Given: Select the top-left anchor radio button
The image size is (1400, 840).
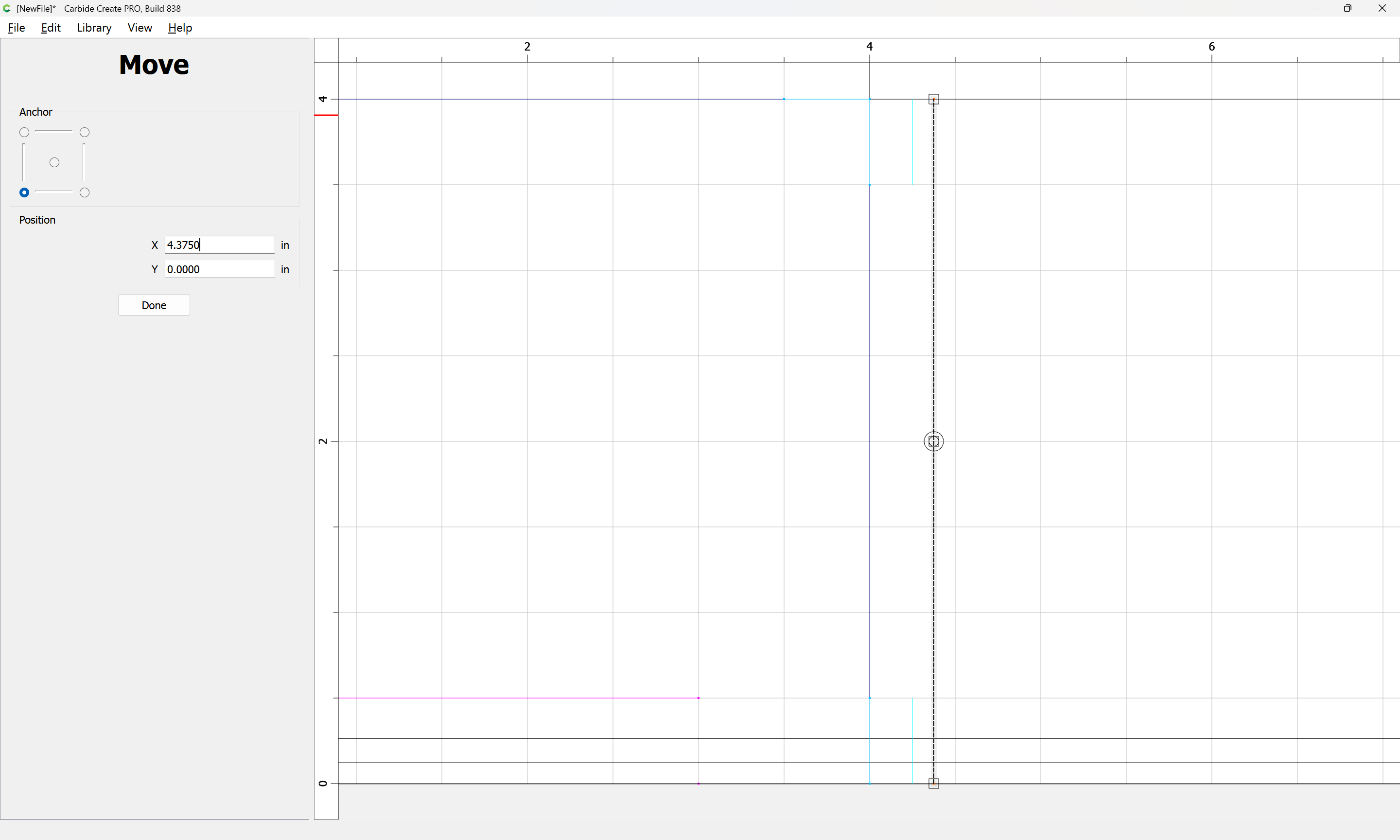Looking at the screenshot, I should (24, 132).
